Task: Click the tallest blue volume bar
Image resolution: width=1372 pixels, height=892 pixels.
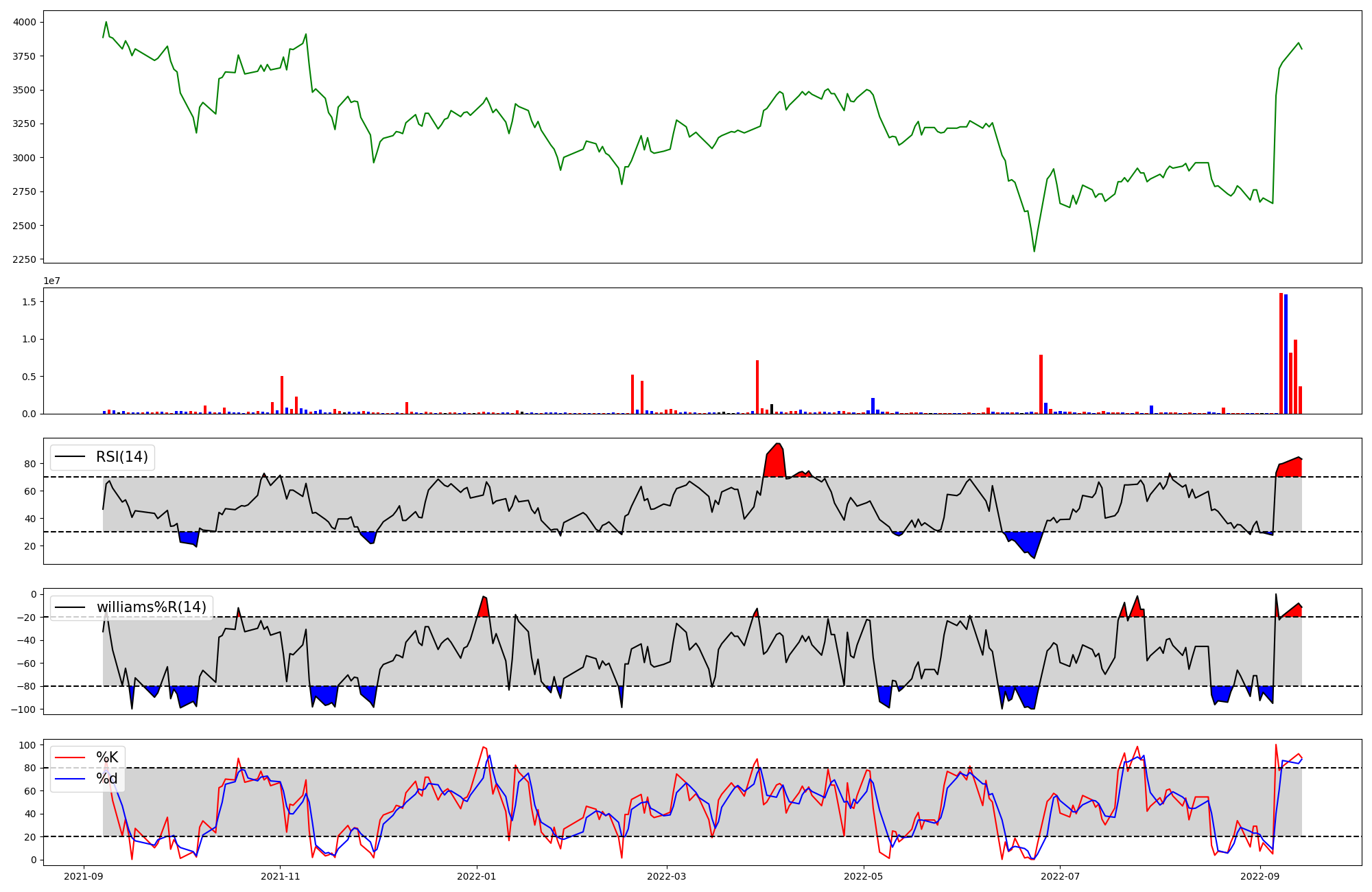Action: pyautogui.click(x=1286, y=354)
